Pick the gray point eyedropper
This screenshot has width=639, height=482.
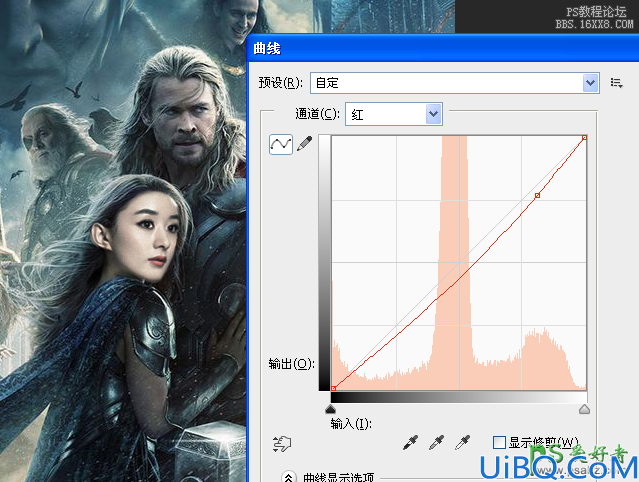(x=436, y=442)
